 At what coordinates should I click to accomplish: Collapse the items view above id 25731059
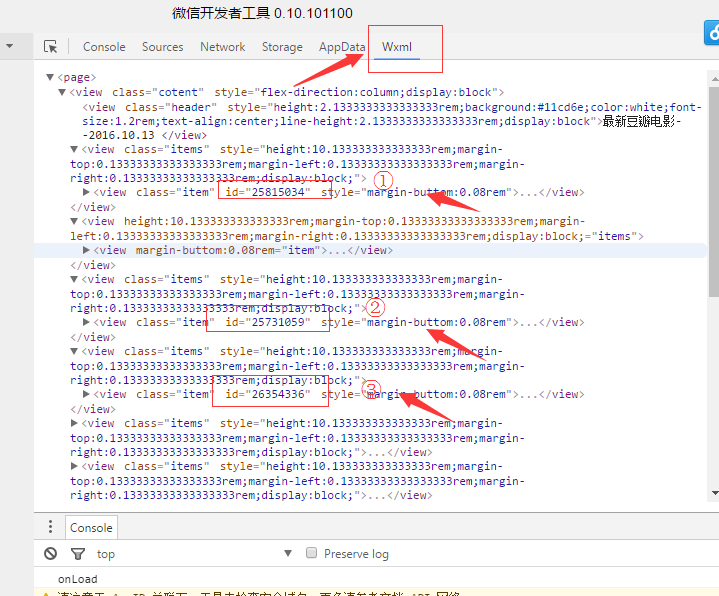(74, 279)
